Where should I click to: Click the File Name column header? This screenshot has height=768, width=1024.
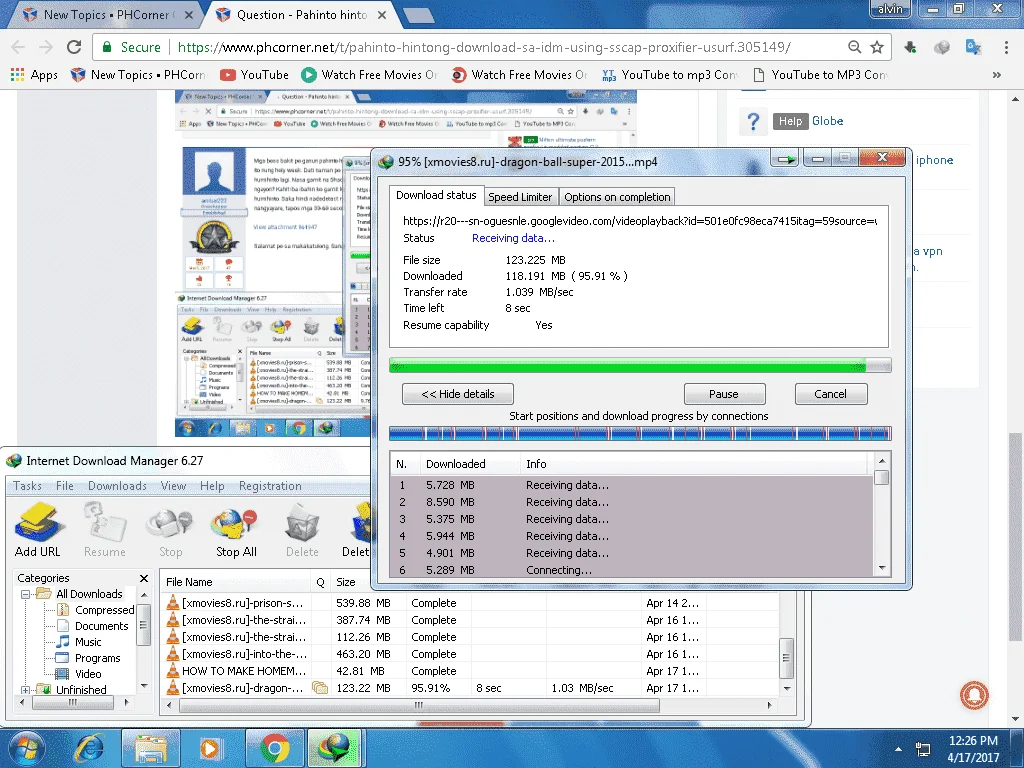236,582
